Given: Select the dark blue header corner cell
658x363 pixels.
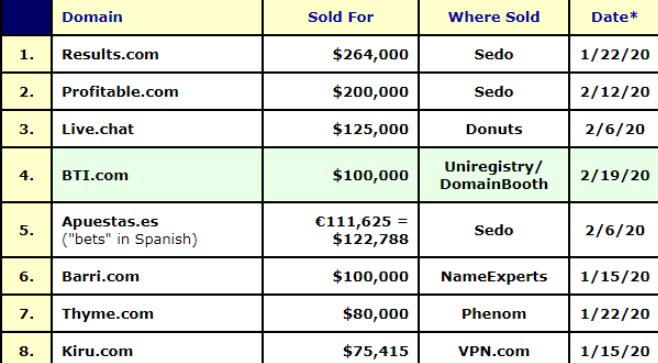Looking at the screenshot, I should 26,17.
